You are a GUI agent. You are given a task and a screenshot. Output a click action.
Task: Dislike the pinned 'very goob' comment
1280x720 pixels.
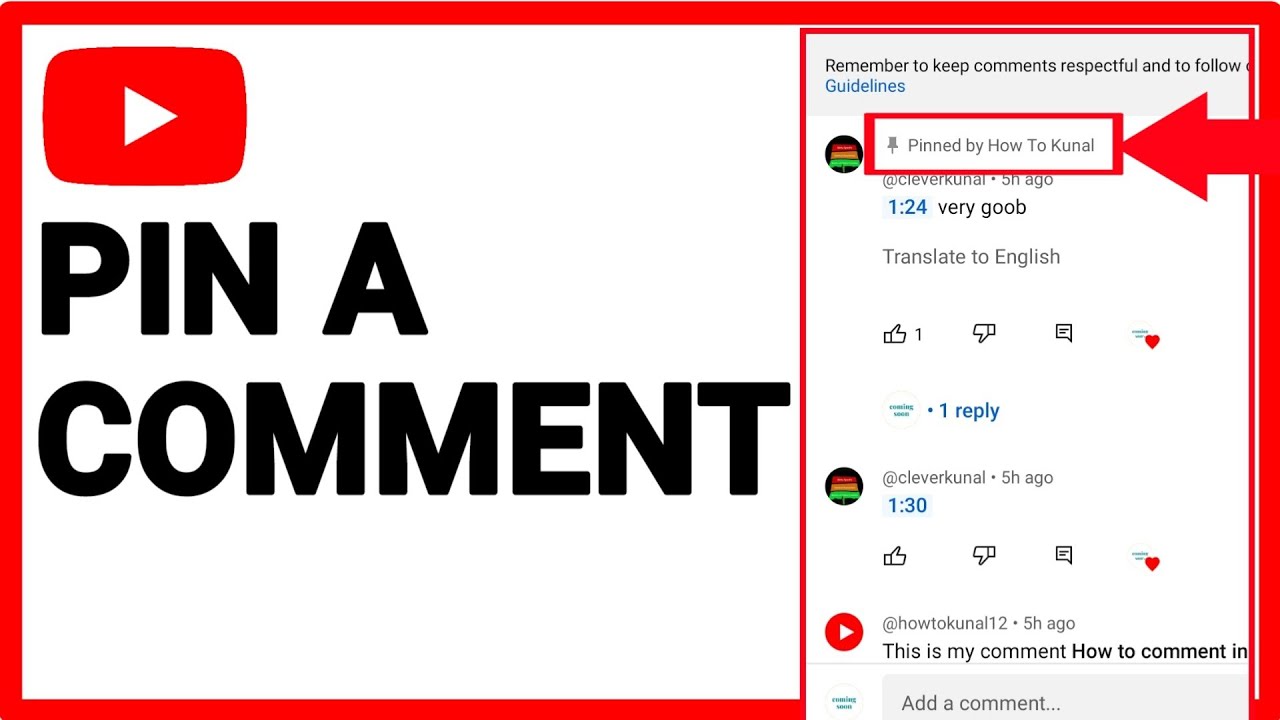pos(984,334)
